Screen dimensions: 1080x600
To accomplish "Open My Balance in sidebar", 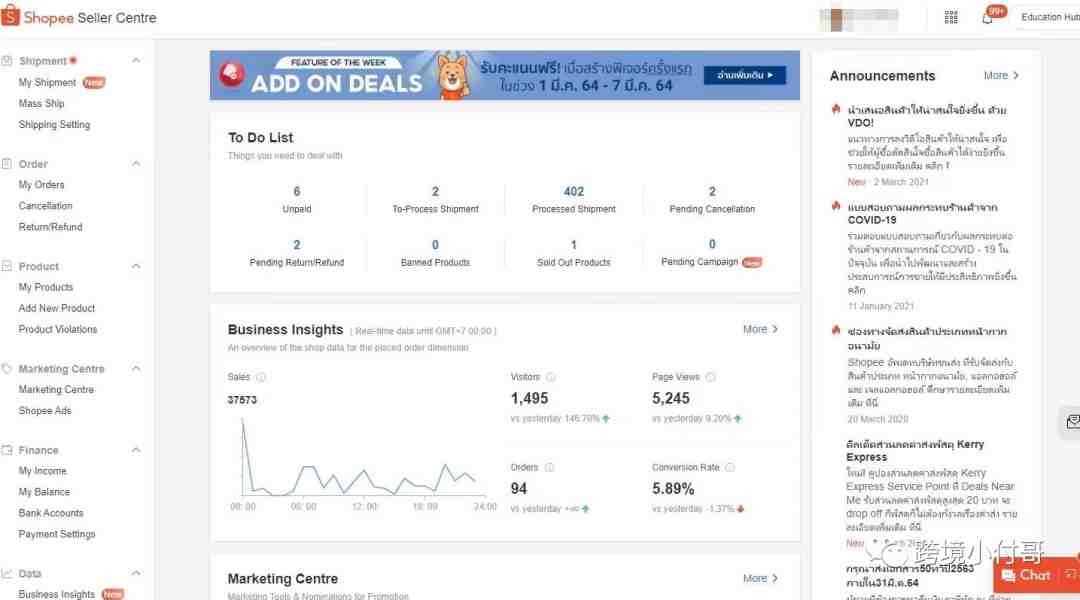I will click(x=44, y=492).
